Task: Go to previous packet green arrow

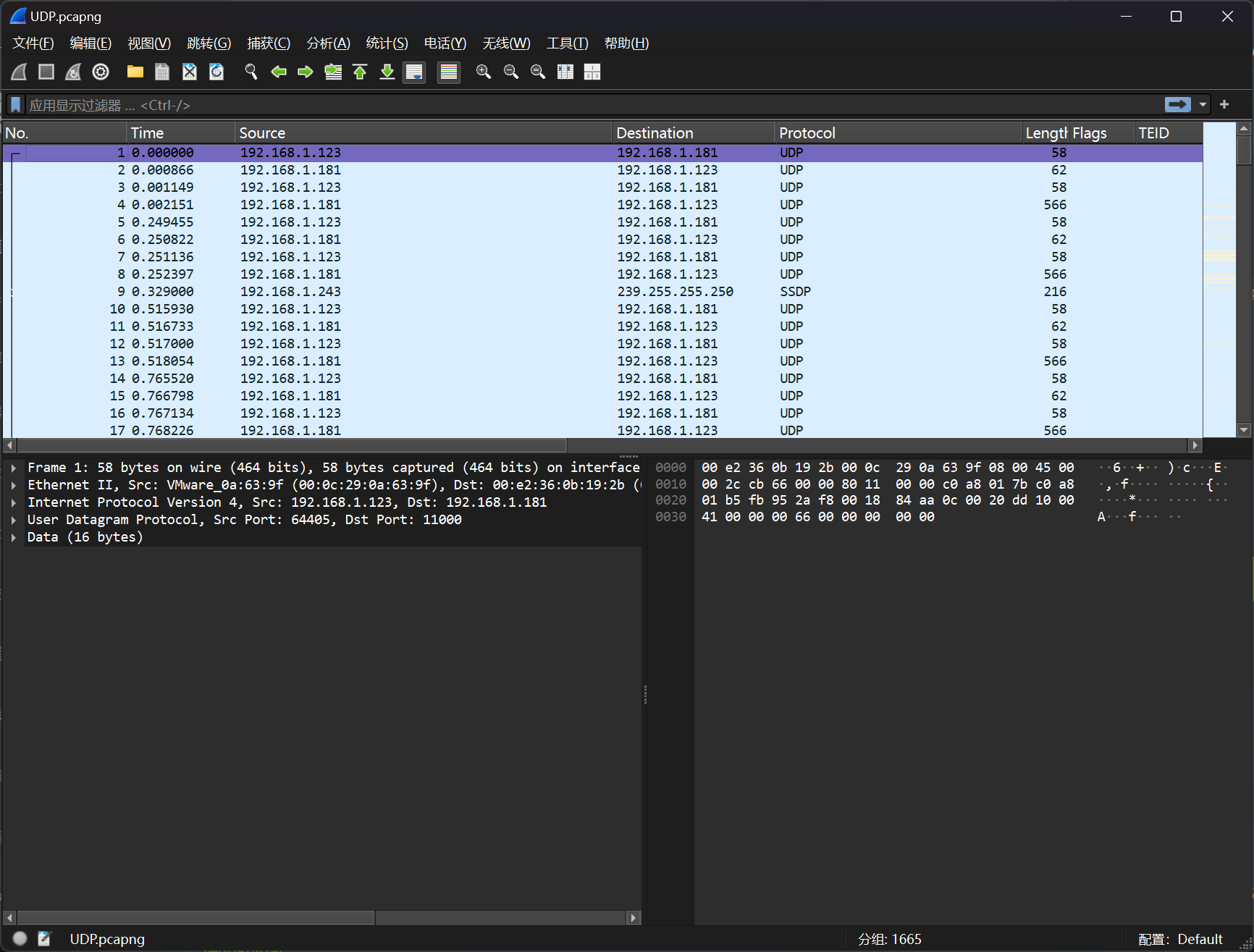Action: (x=279, y=72)
